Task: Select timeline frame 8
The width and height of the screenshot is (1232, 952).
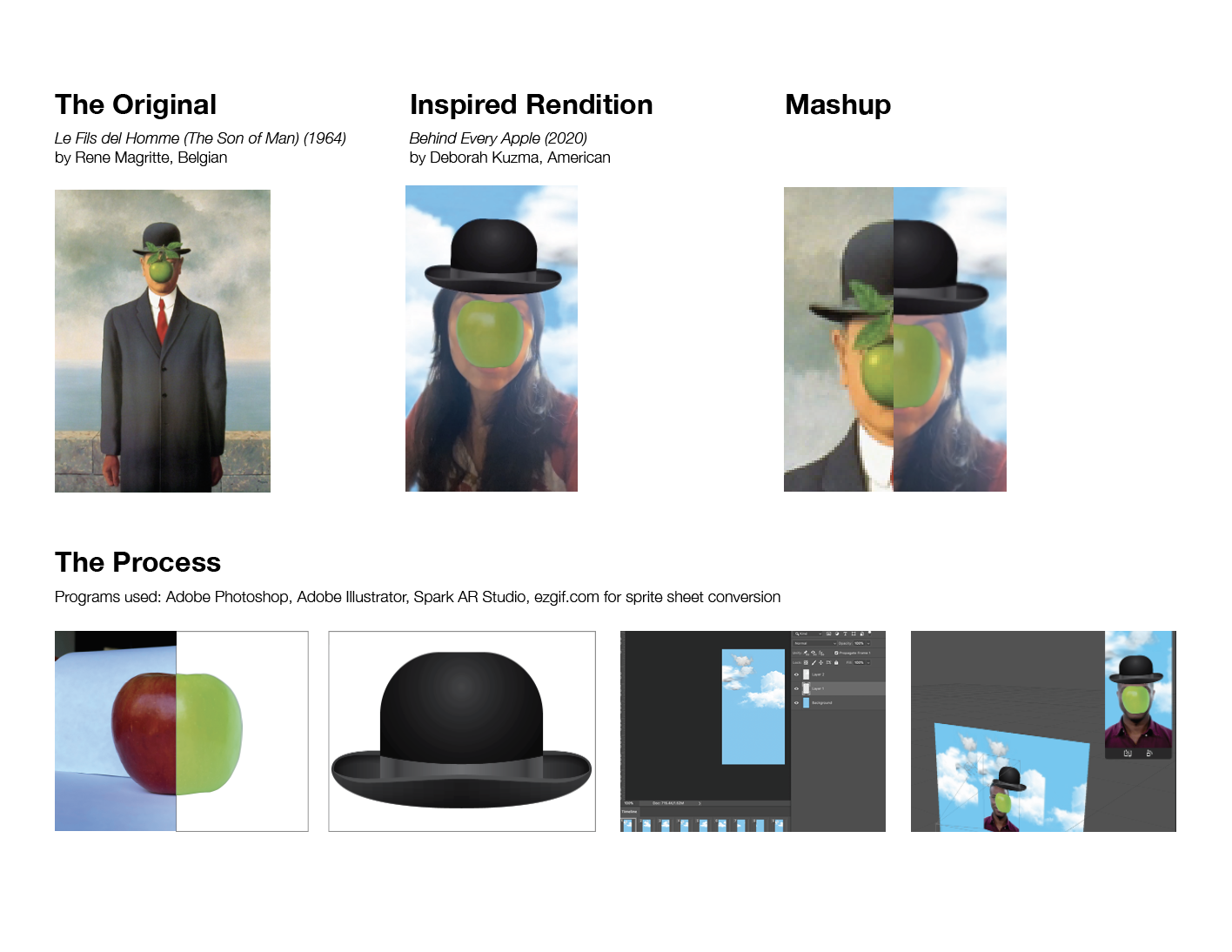Action: point(760,825)
